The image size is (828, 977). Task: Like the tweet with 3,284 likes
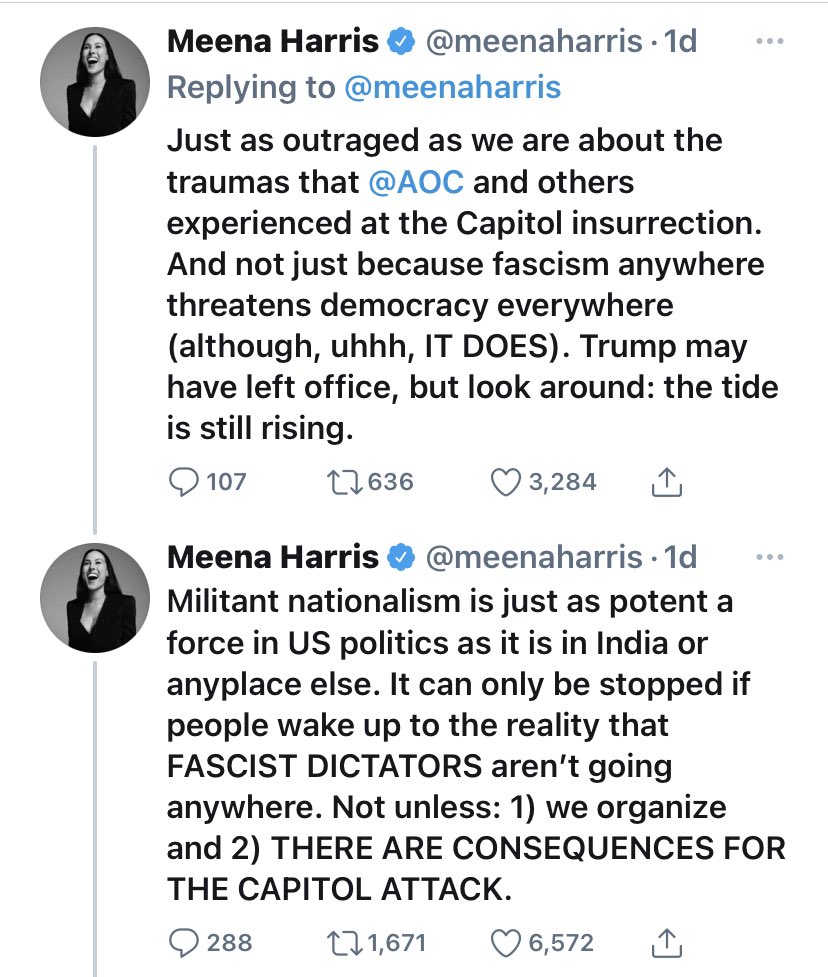[x=506, y=482]
